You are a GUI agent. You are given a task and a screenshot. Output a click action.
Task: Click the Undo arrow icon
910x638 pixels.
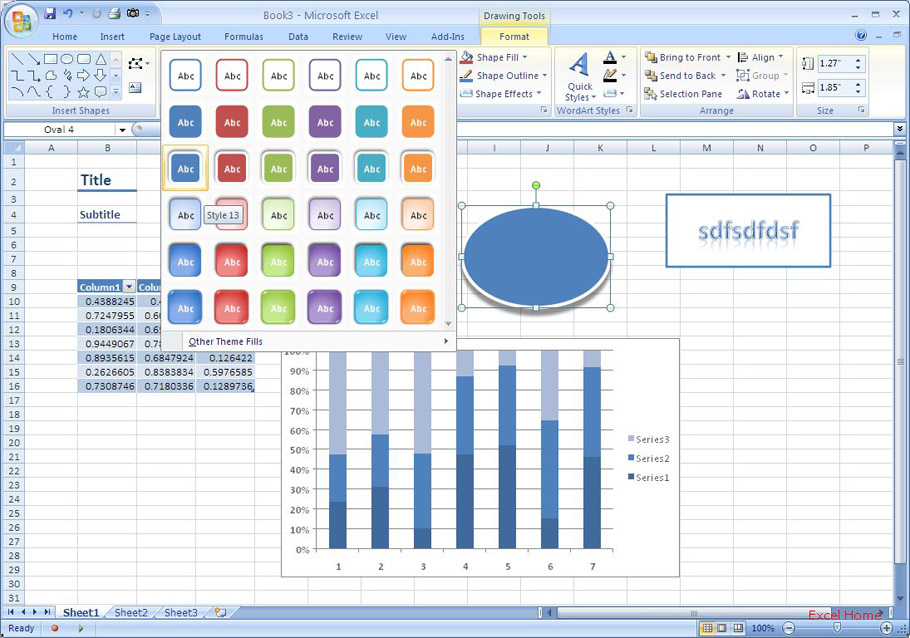(67, 14)
